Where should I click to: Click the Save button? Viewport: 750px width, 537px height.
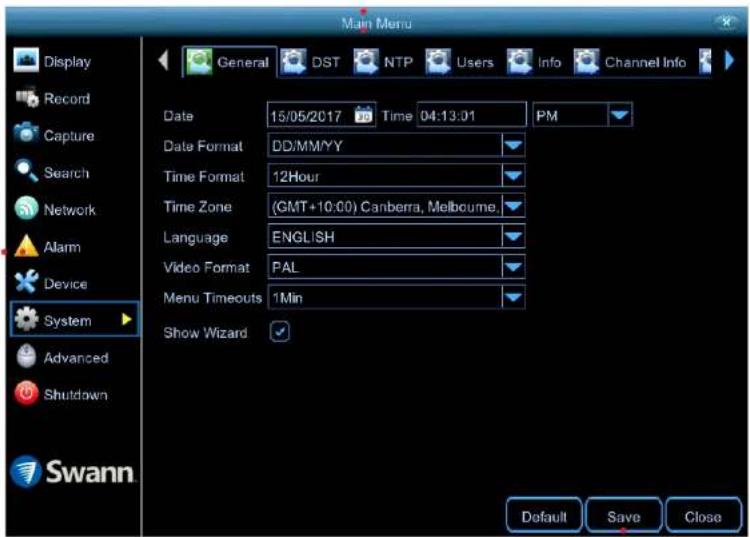[x=624, y=516]
